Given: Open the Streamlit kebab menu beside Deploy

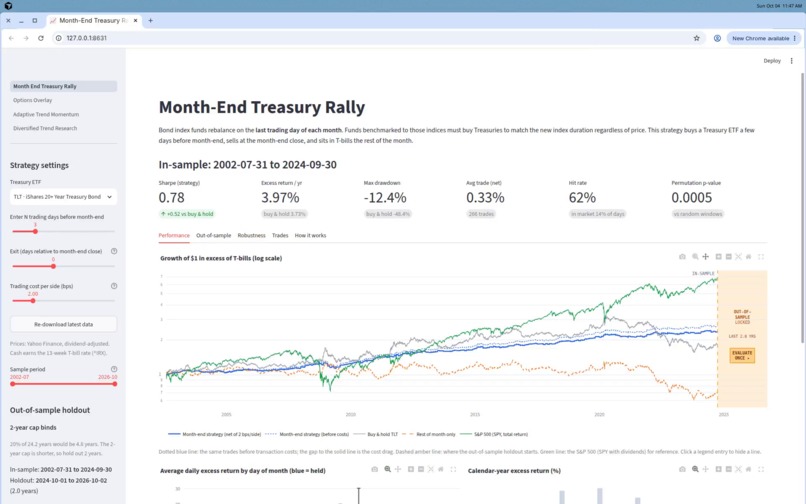Looking at the screenshot, I should [792, 61].
